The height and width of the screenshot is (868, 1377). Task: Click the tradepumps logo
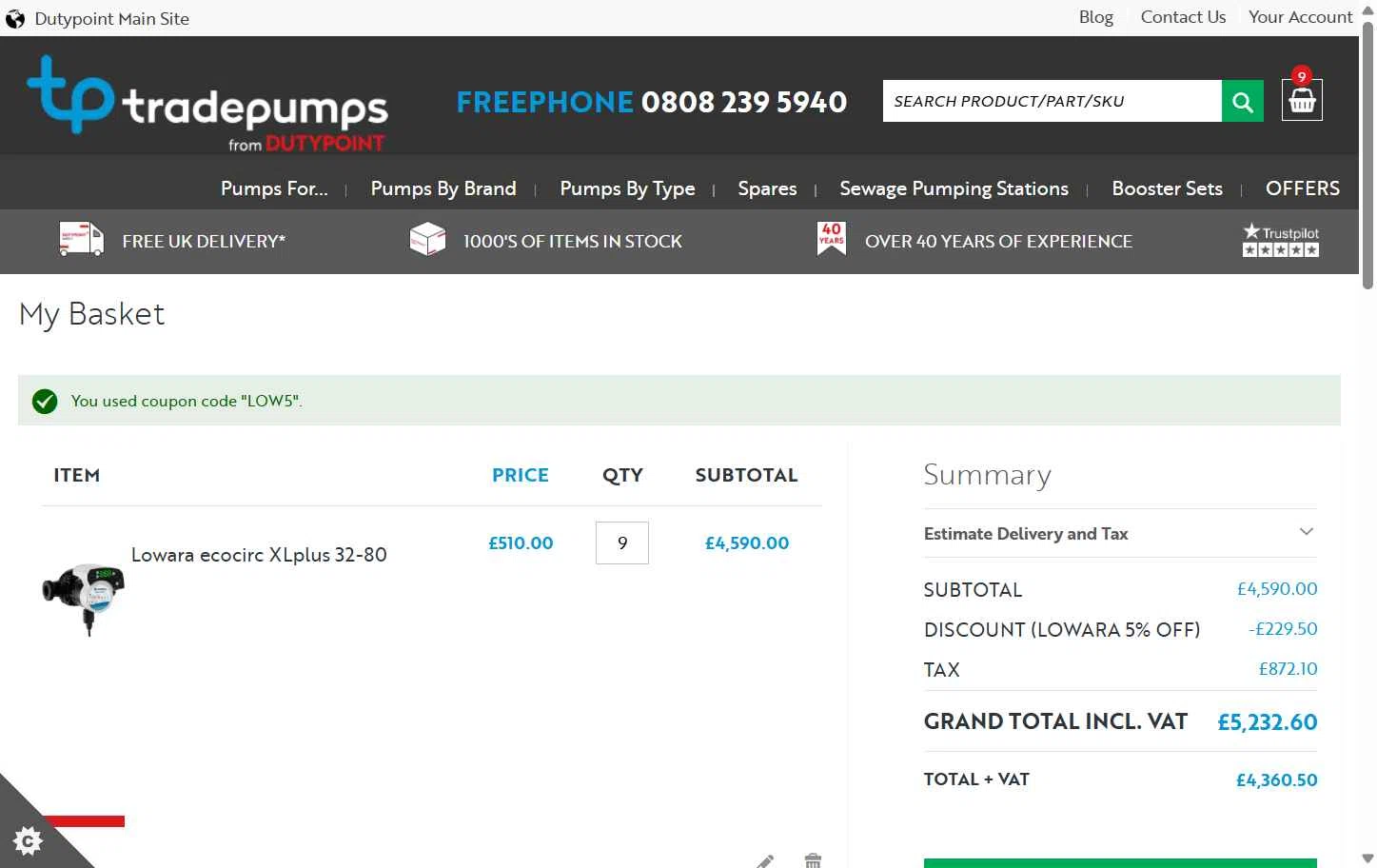pyautogui.click(x=207, y=103)
